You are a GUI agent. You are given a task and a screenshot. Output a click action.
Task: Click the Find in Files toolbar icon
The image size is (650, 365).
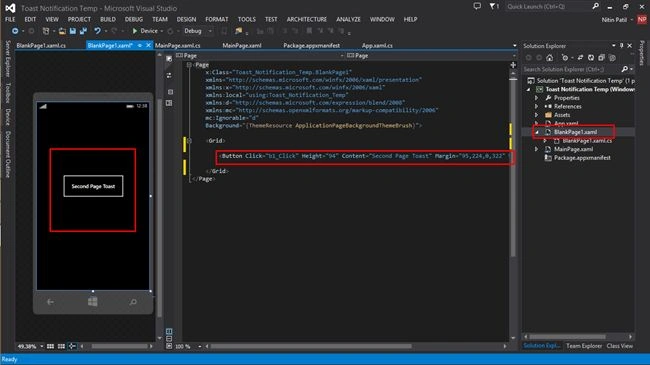click(238, 31)
